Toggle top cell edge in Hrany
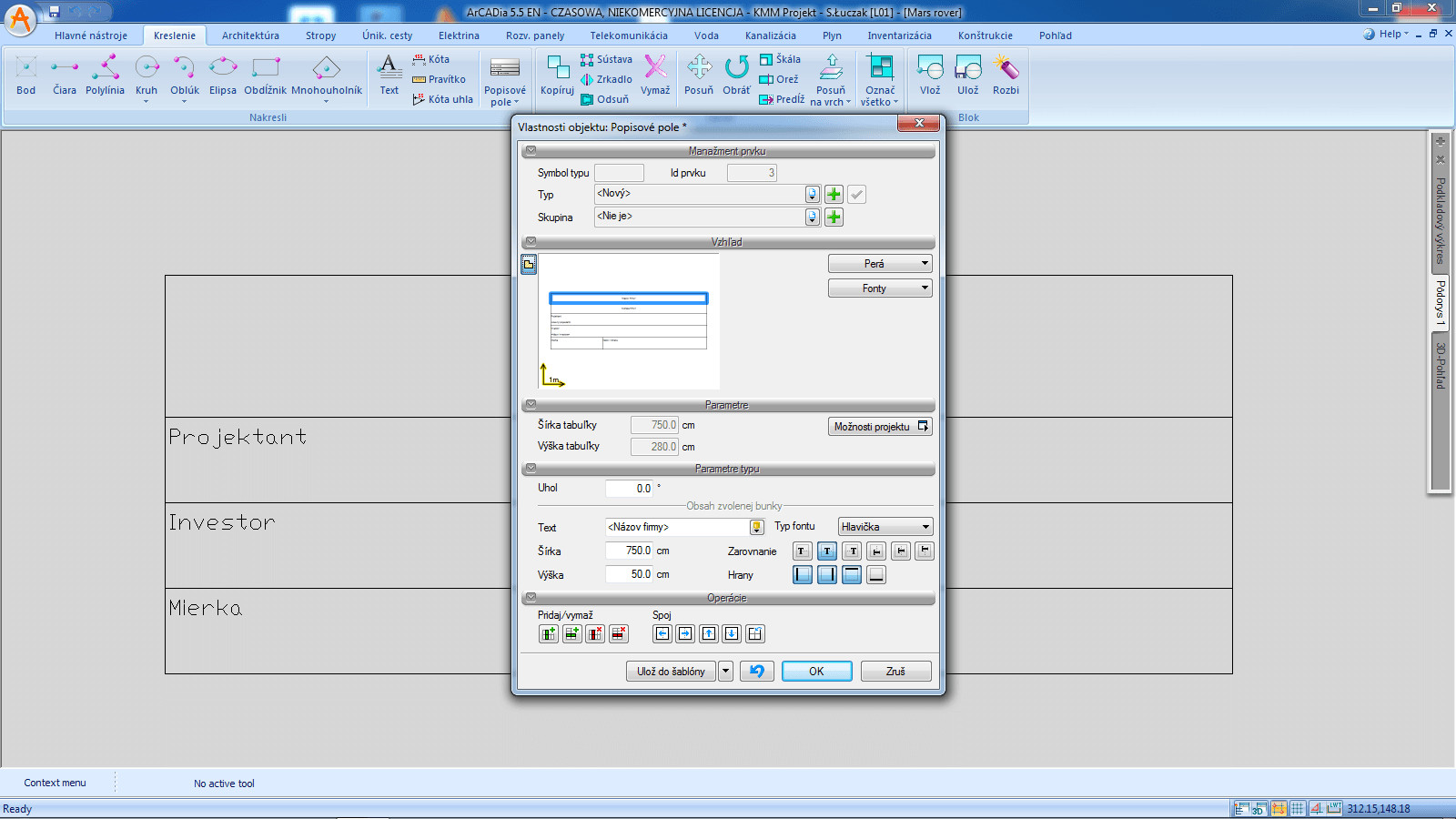This screenshot has width=1456, height=819. (x=852, y=574)
